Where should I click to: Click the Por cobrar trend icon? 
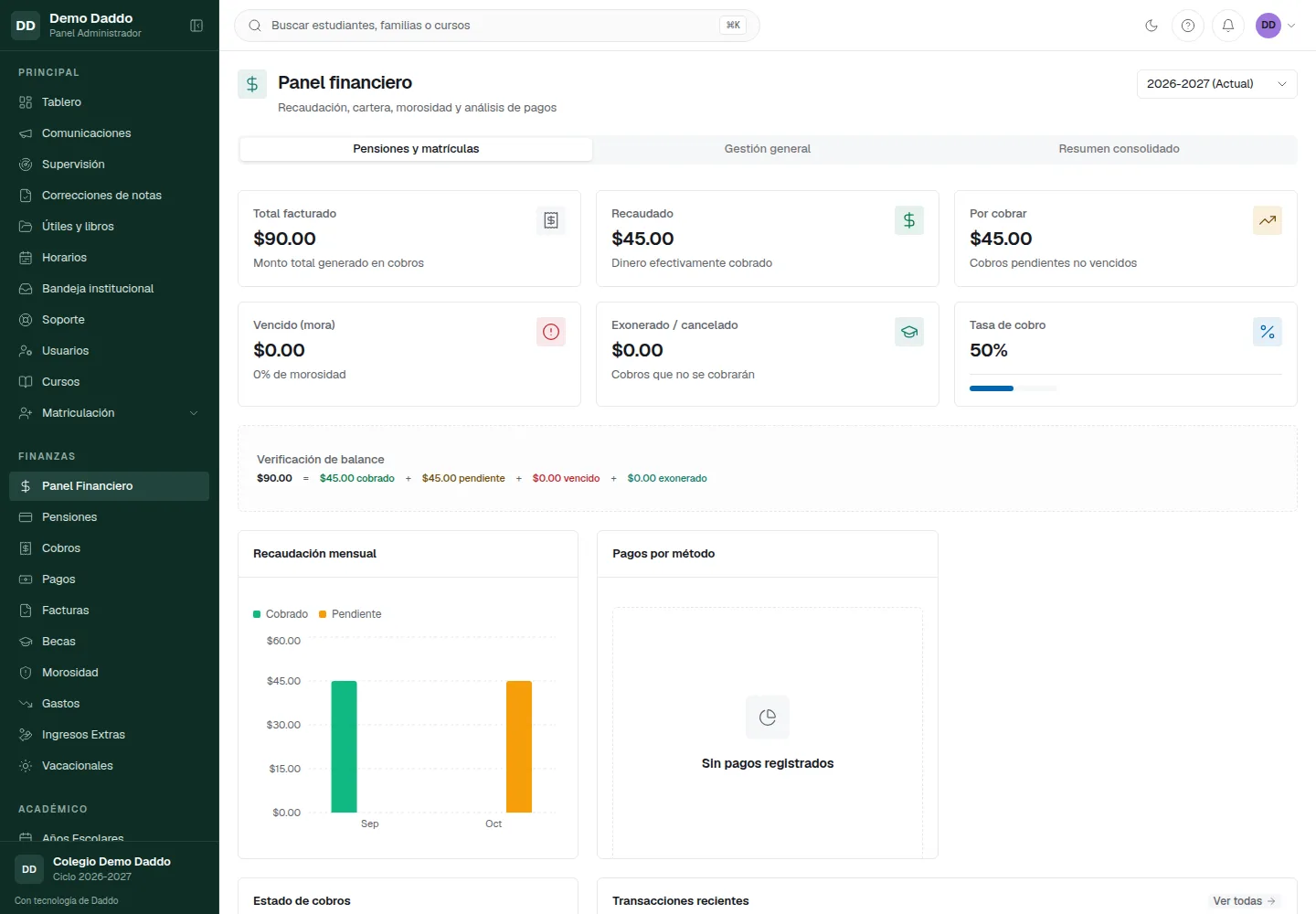[x=1268, y=220]
